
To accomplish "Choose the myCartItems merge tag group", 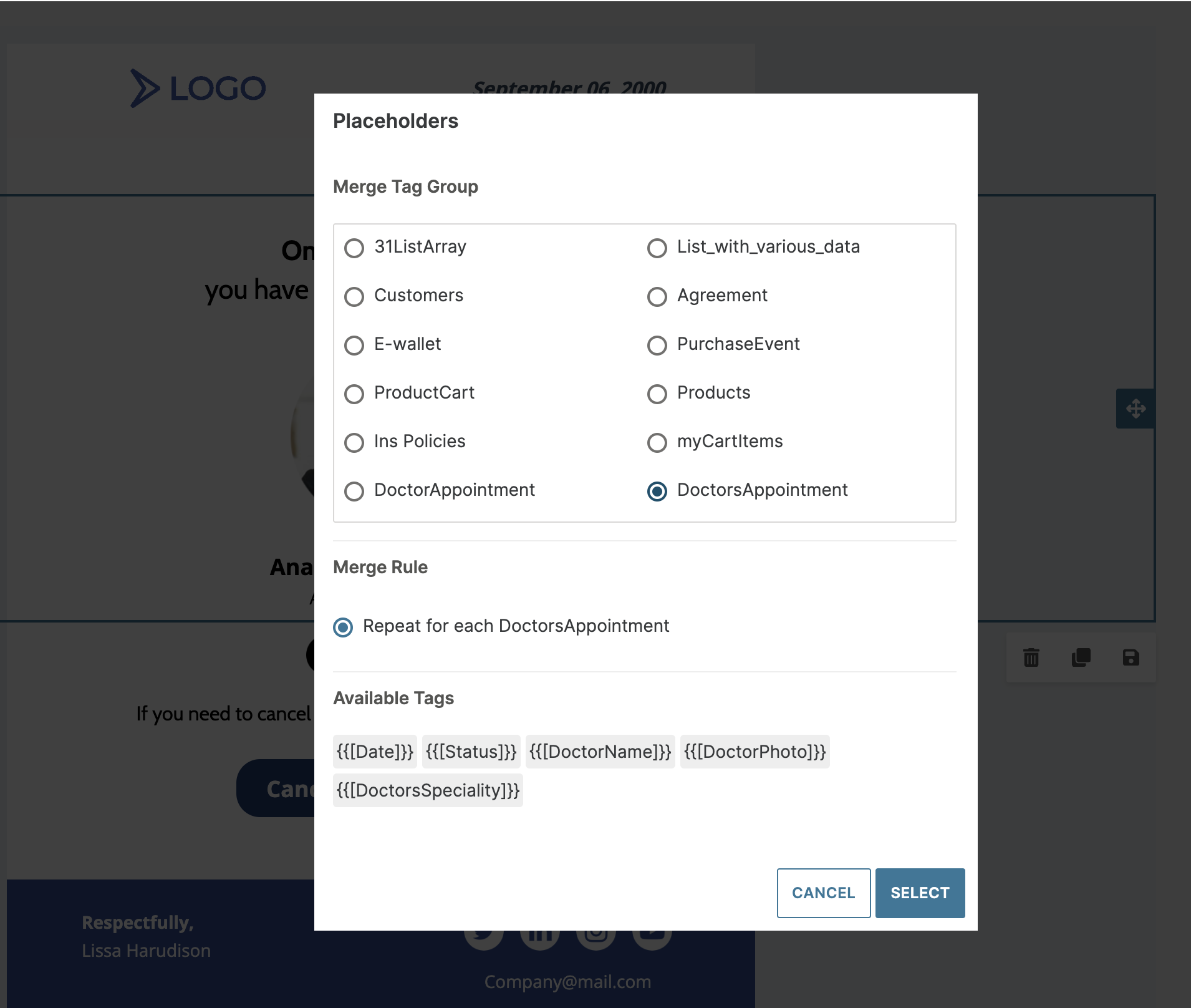I will [x=657, y=443].
